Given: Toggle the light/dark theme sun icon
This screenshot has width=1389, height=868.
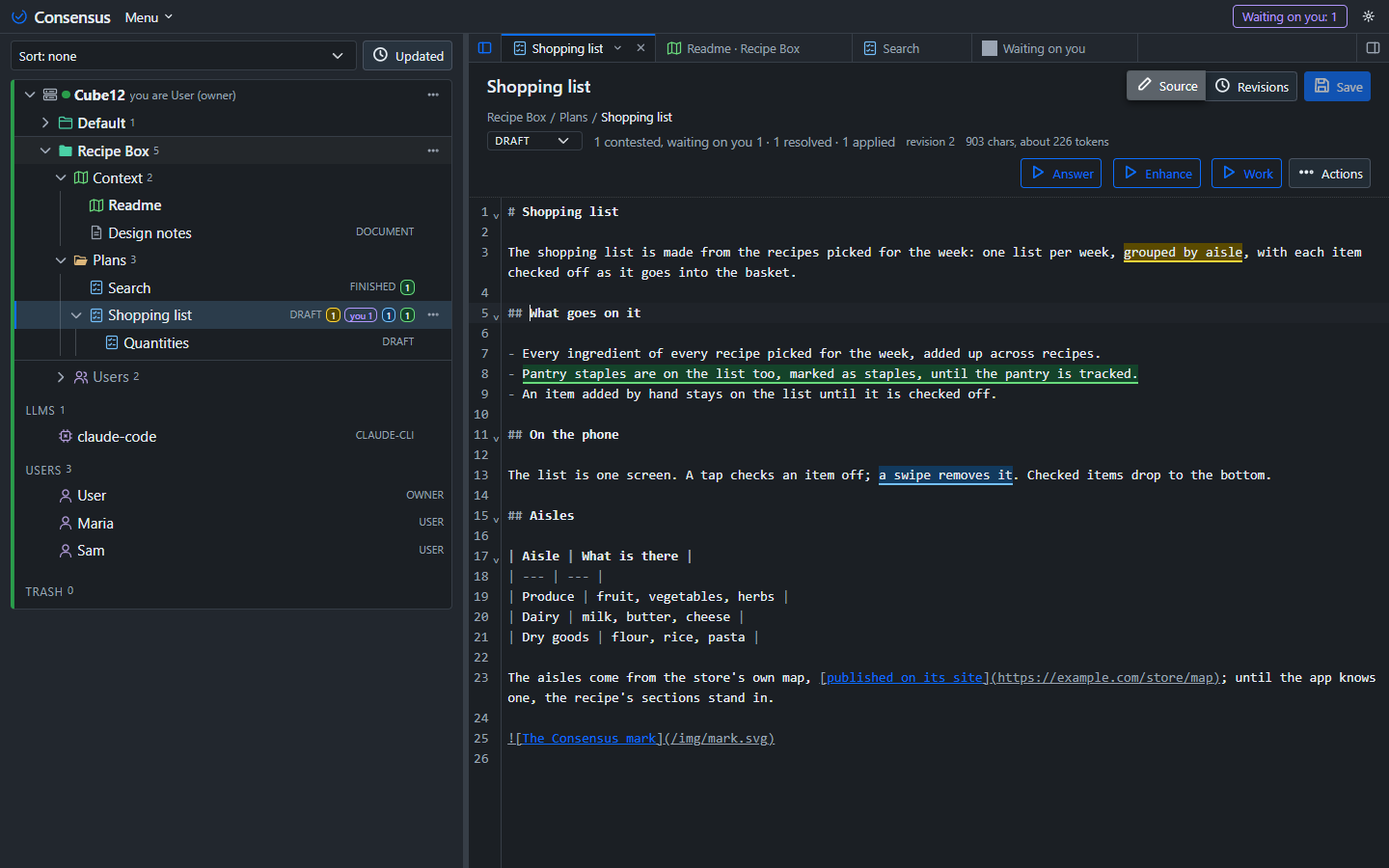Looking at the screenshot, I should point(1368,16).
